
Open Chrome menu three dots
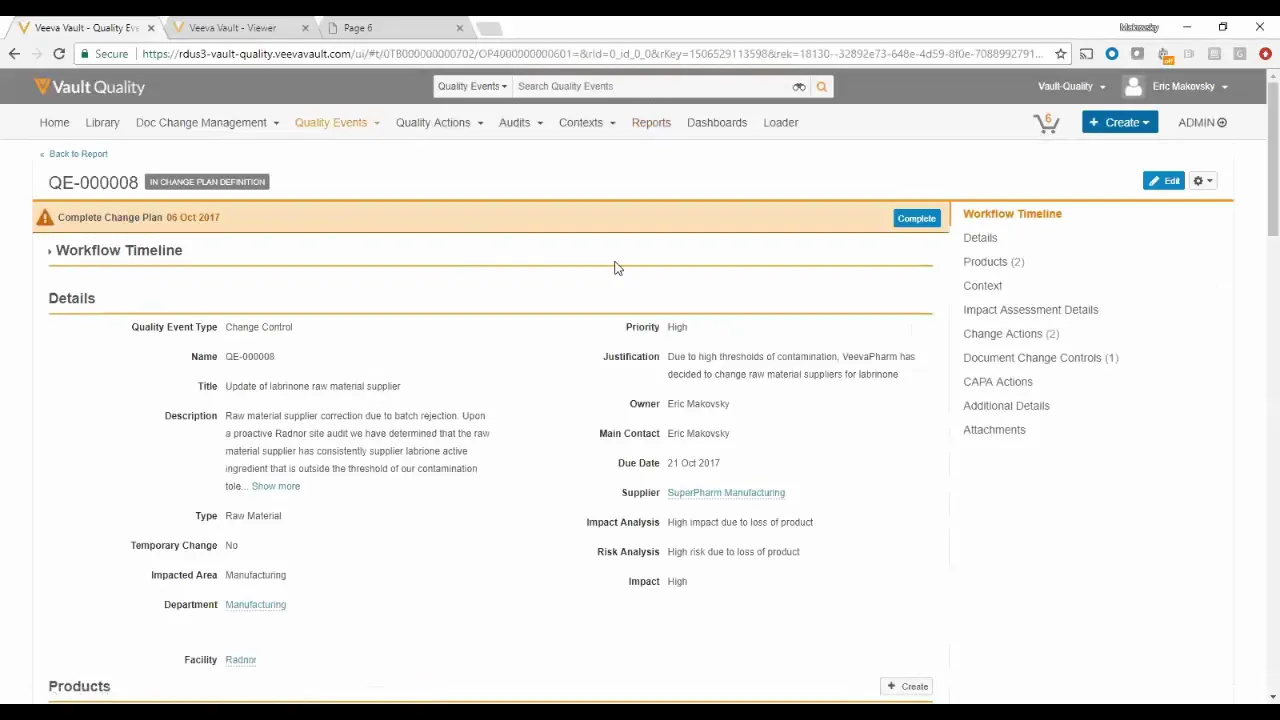click(x=1267, y=54)
